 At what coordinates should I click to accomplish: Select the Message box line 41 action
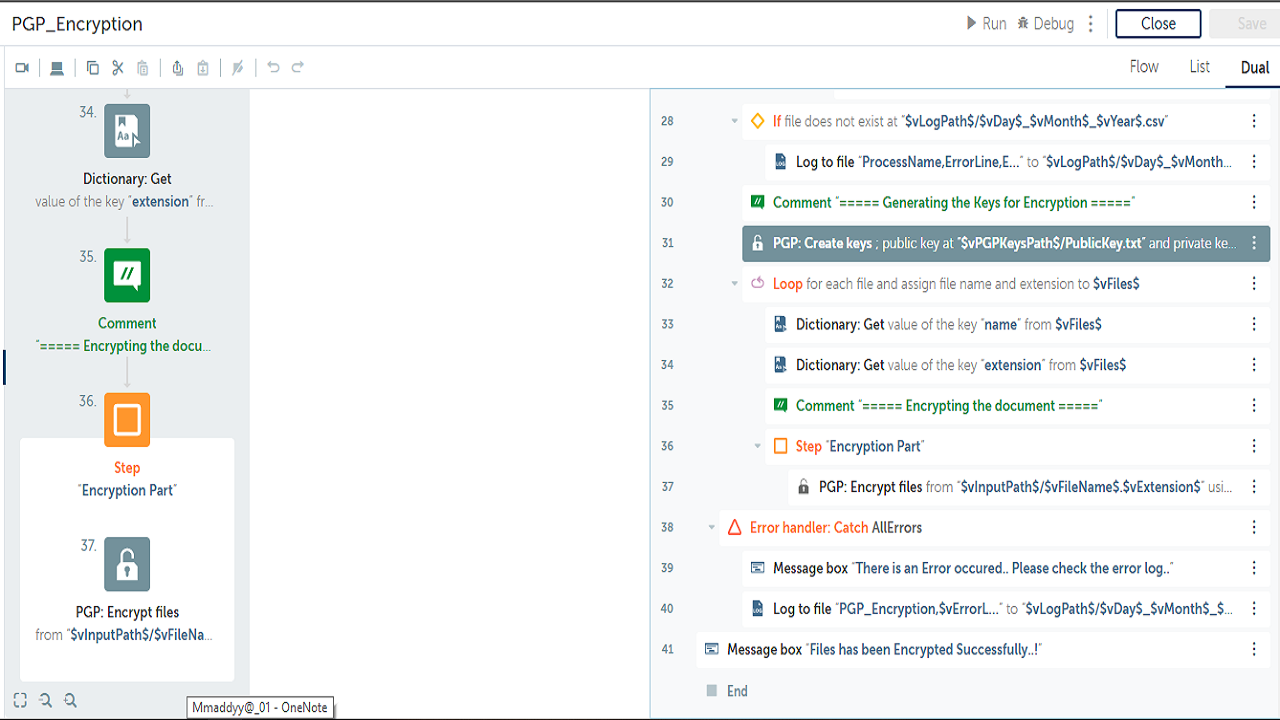[x=883, y=650]
